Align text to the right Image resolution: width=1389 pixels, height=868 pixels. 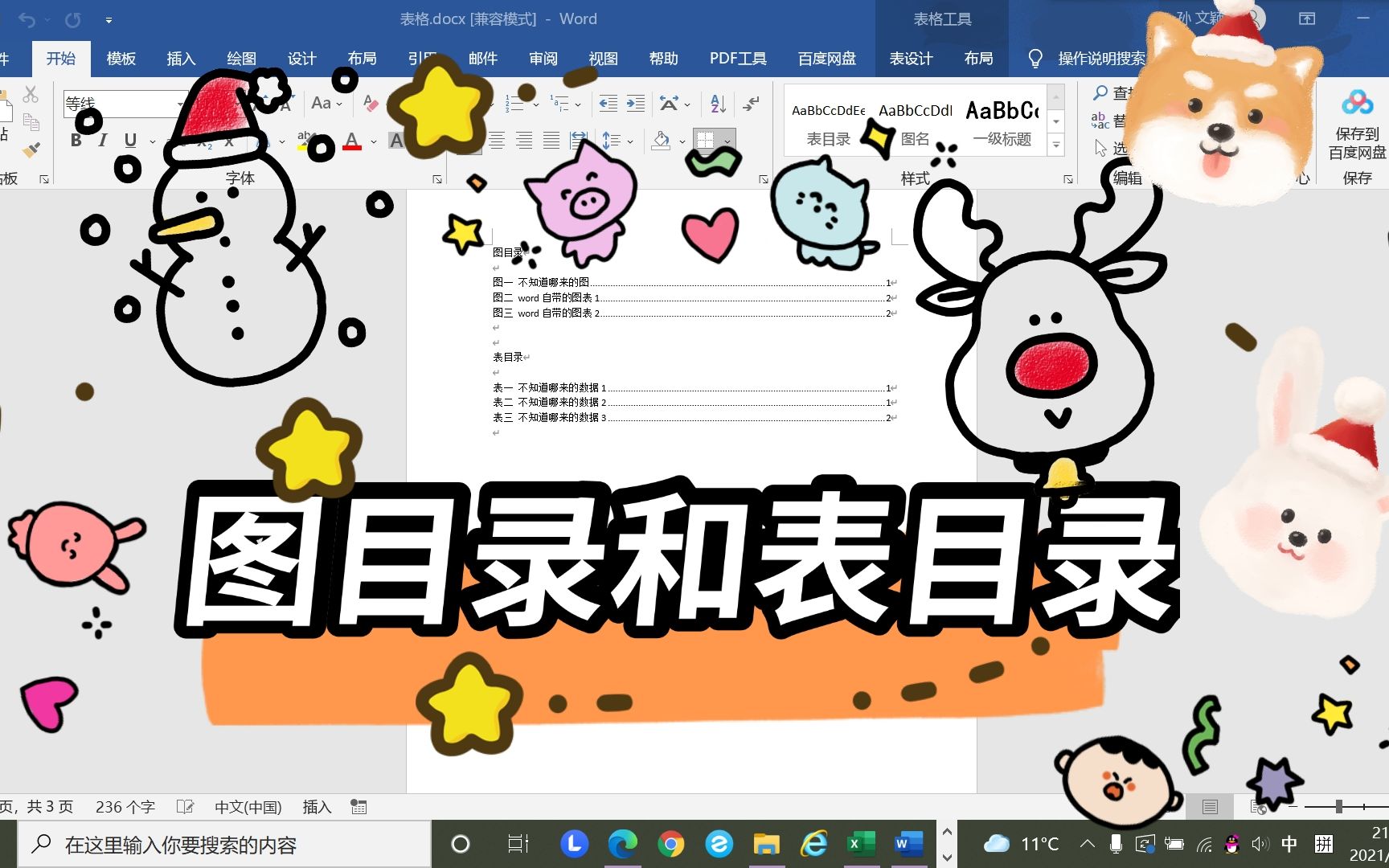tap(524, 141)
